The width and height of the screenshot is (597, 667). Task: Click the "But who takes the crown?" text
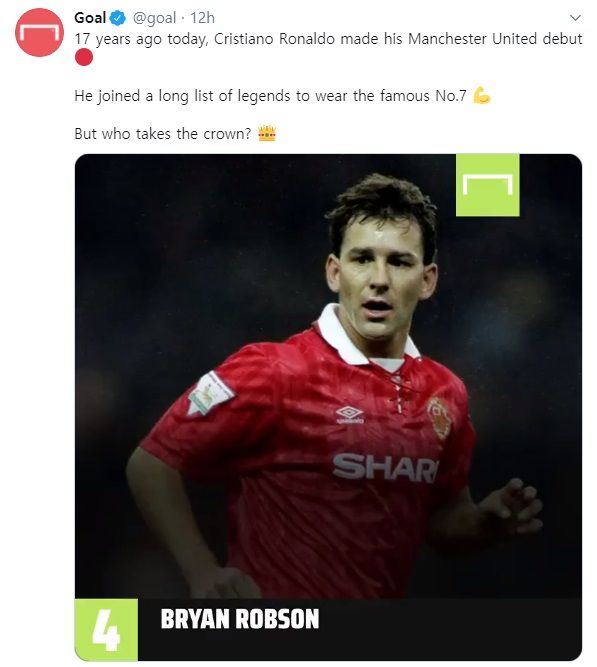click(x=163, y=134)
